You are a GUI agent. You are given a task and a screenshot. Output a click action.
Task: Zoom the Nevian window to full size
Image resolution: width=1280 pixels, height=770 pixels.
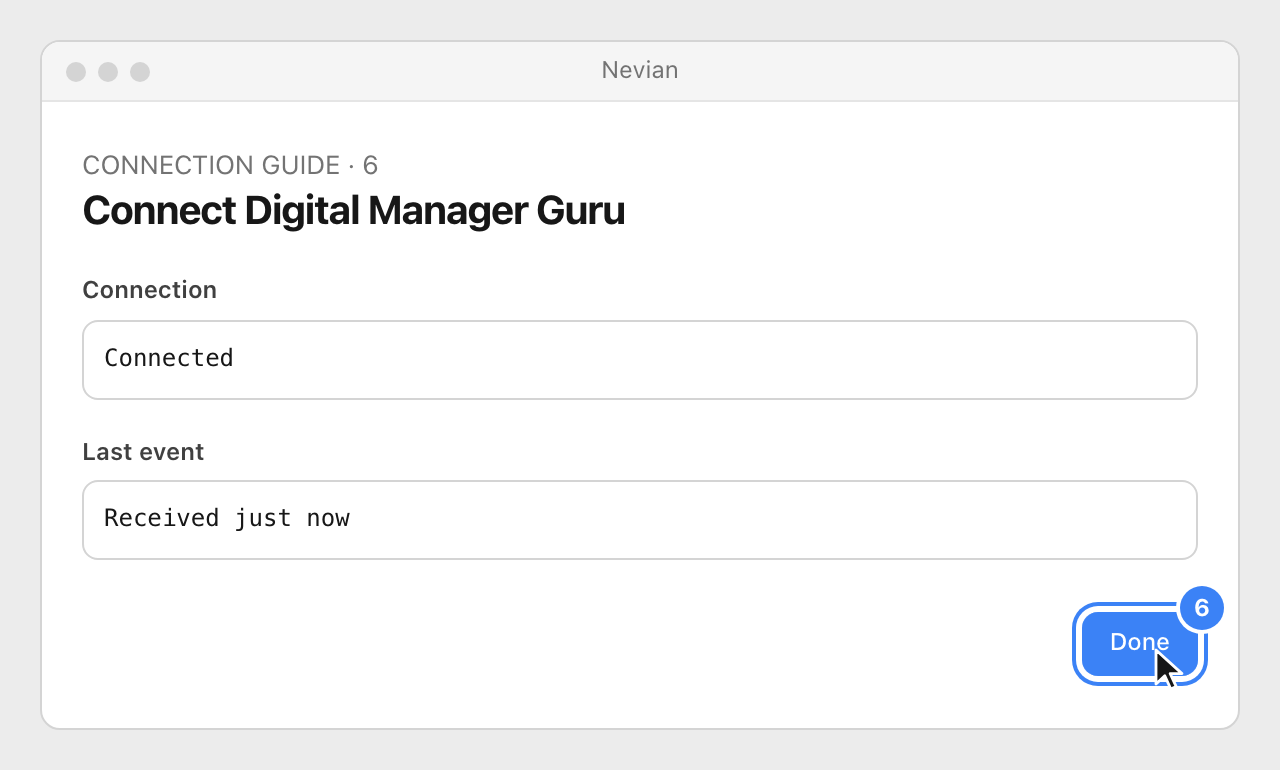click(140, 72)
